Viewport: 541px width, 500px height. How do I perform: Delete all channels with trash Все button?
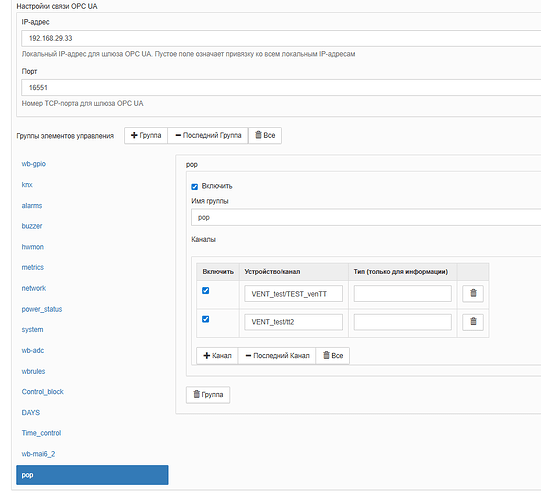click(x=333, y=356)
